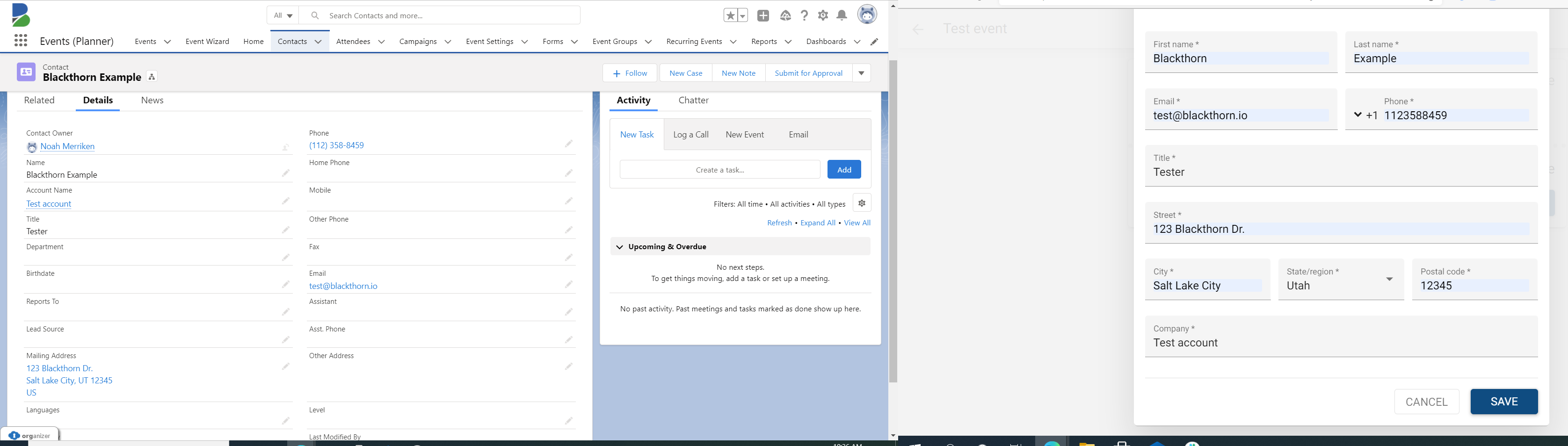Open the Noah Merriken owner link
This screenshot has height=446, width=1568.
67,147
